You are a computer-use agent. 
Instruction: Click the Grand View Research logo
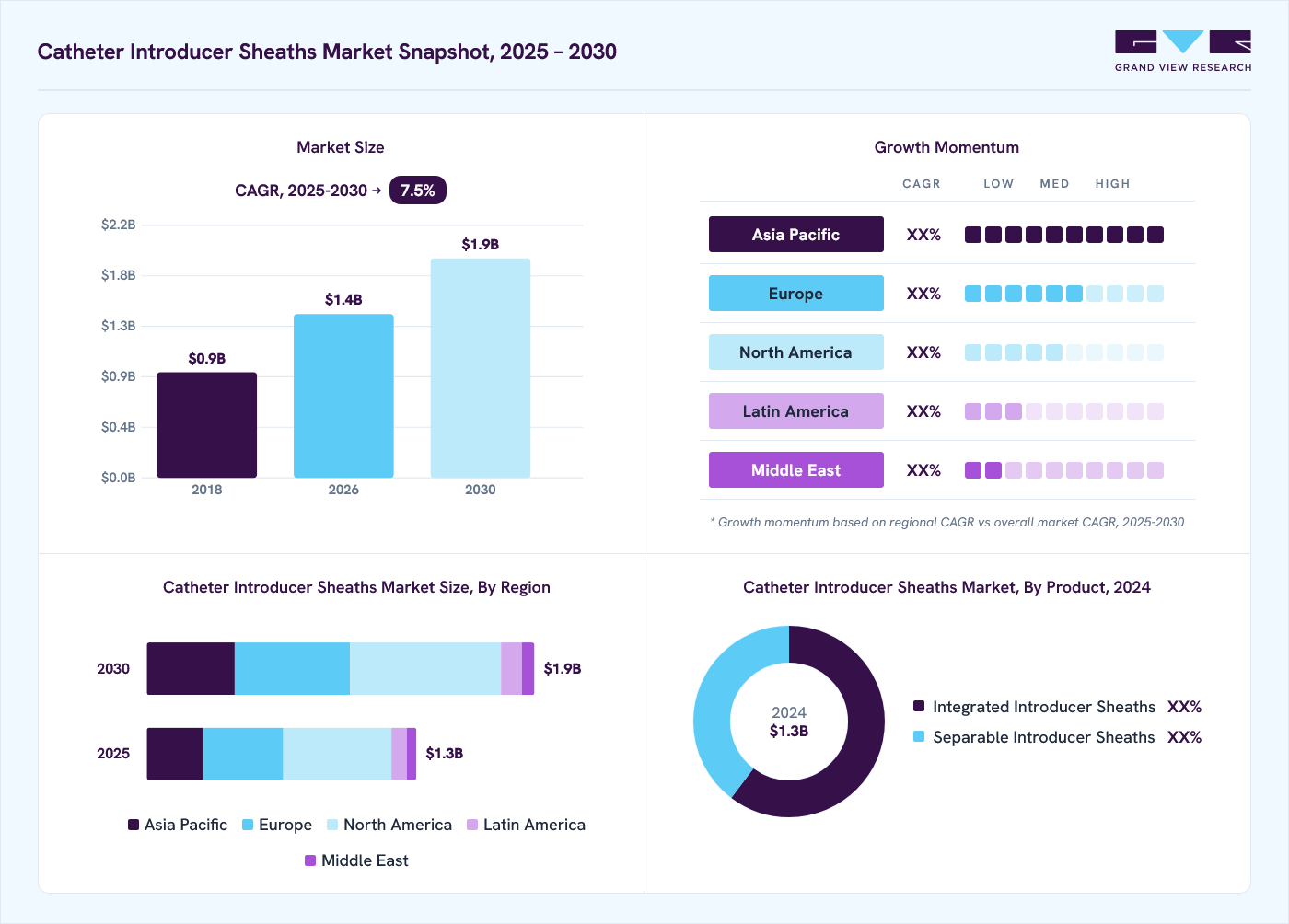click(1183, 52)
